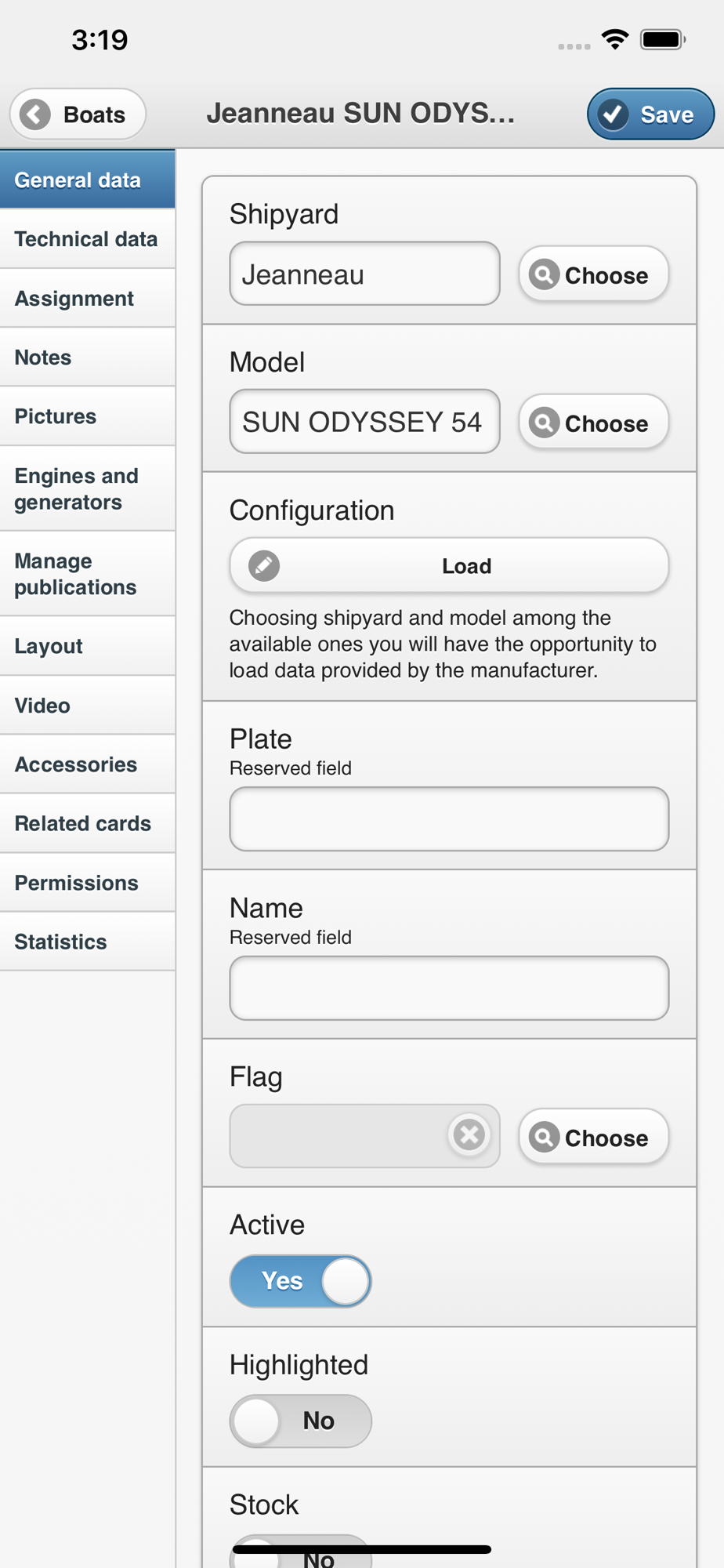Clear the Flag field with X icon

(x=469, y=1134)
